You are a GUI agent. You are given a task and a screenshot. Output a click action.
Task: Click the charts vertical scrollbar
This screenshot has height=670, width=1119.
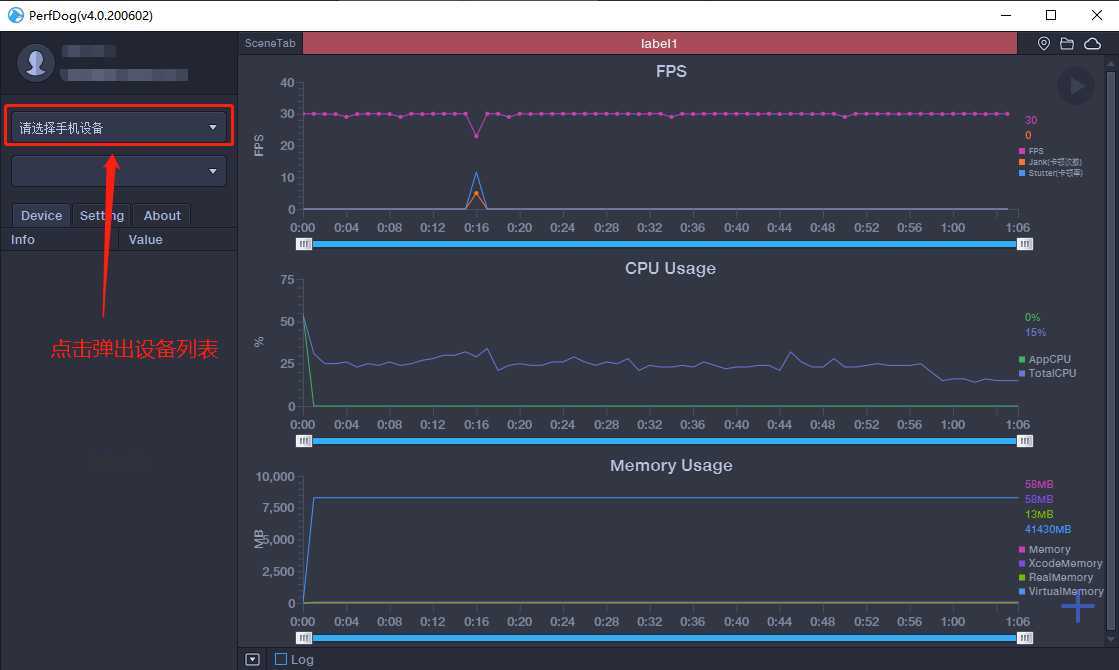coord(1110,350)
